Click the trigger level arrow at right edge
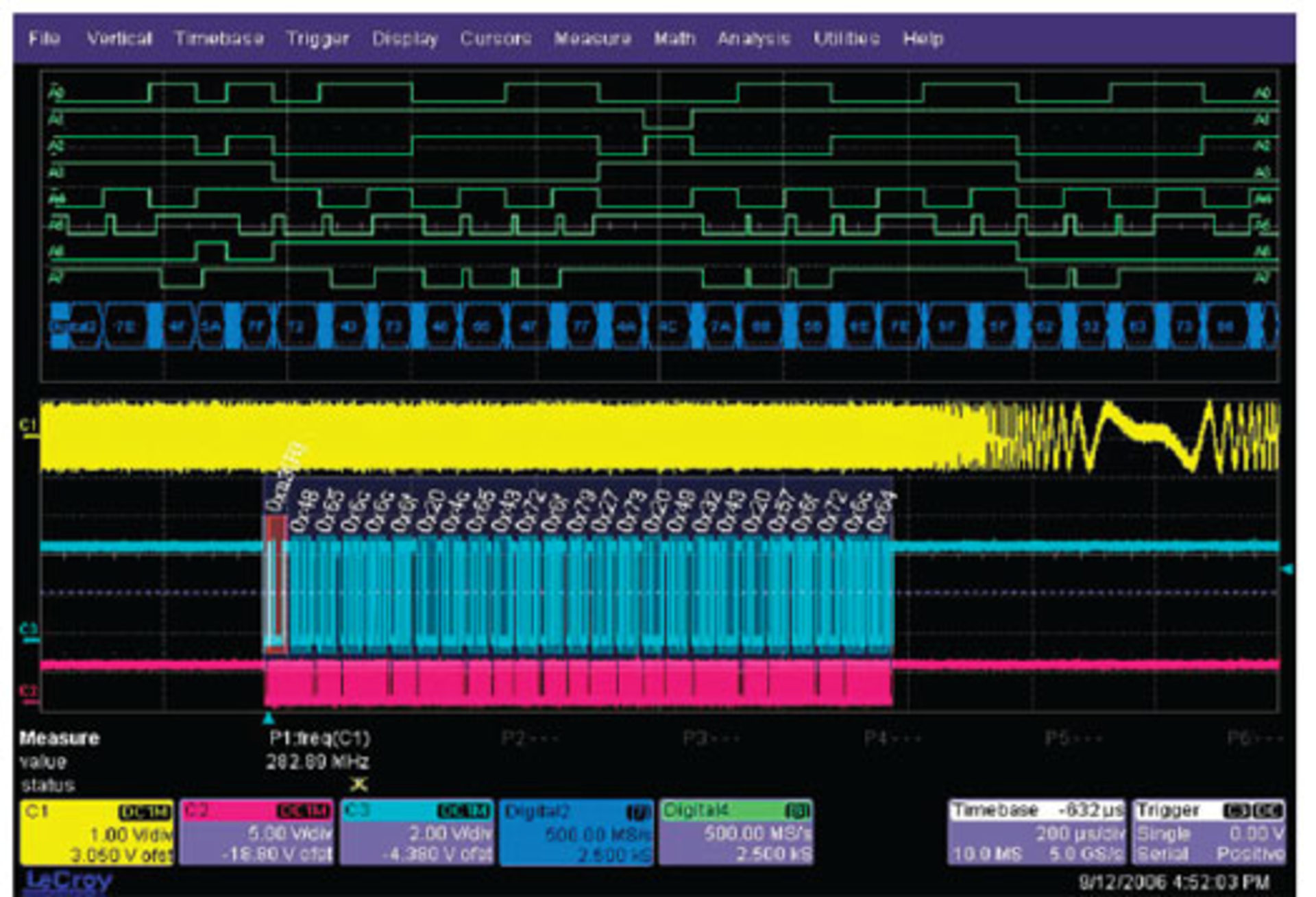Screen dimensions: 1316x897 (1287, 569)
